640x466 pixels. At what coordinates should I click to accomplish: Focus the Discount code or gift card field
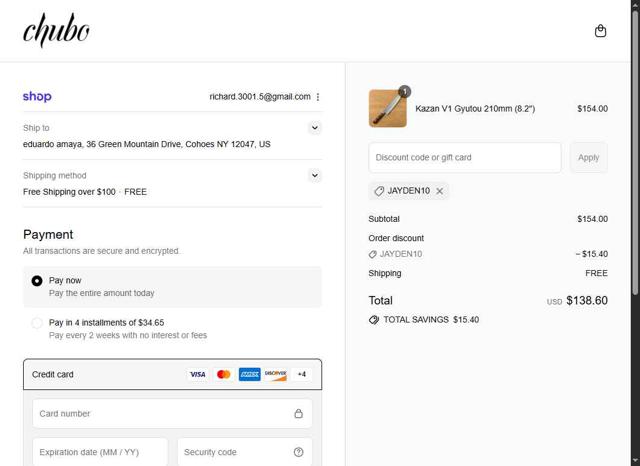pyautogui.click(x=464, y=158)
